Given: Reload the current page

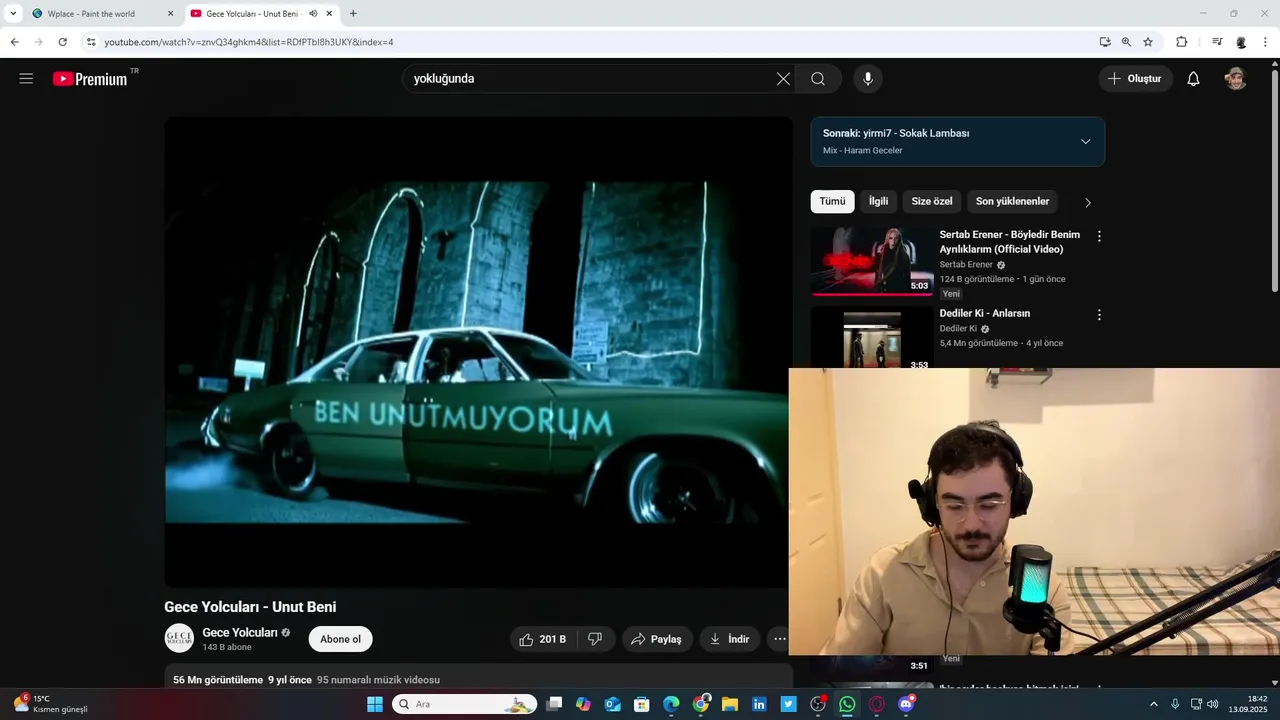Looking at the screenshot, I should [62, 42].
